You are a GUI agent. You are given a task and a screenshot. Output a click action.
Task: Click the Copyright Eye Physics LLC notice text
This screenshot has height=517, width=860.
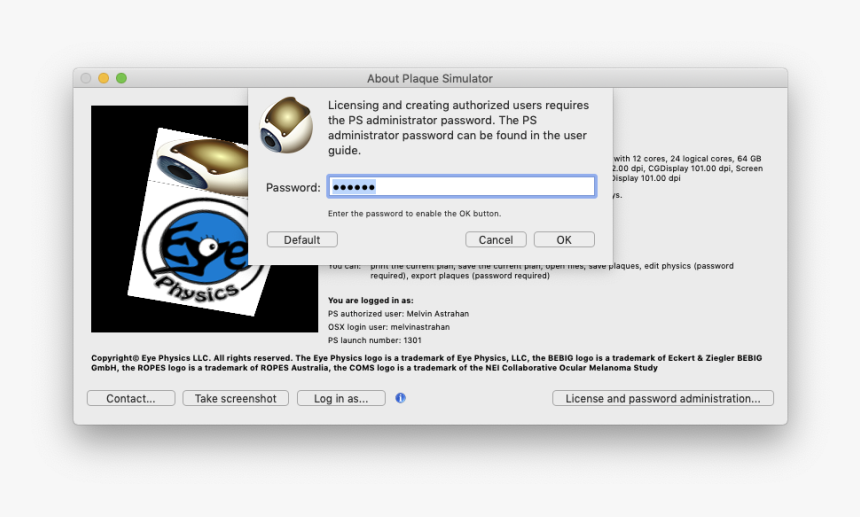[x=427, y=363]
